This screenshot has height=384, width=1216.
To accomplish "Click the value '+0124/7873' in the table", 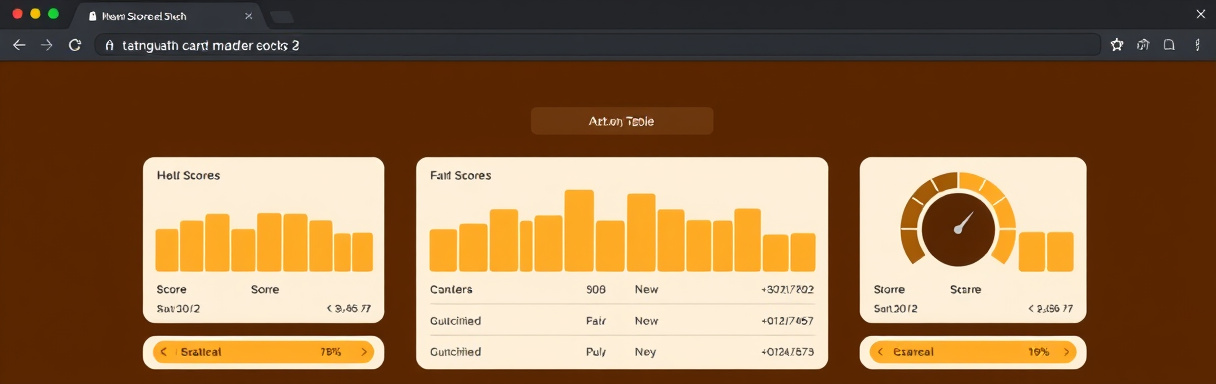I will (787, 352).
